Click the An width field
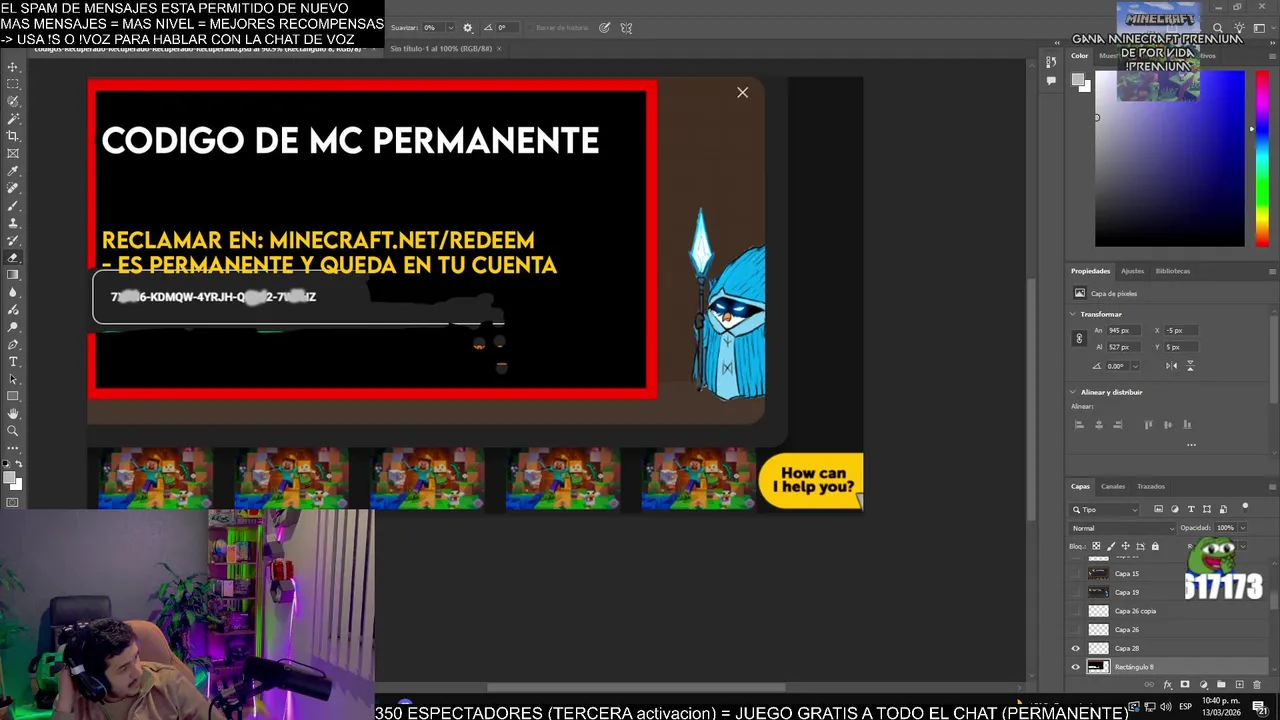The width and height of the screenshot is (1280, 720). (1126, 330)
